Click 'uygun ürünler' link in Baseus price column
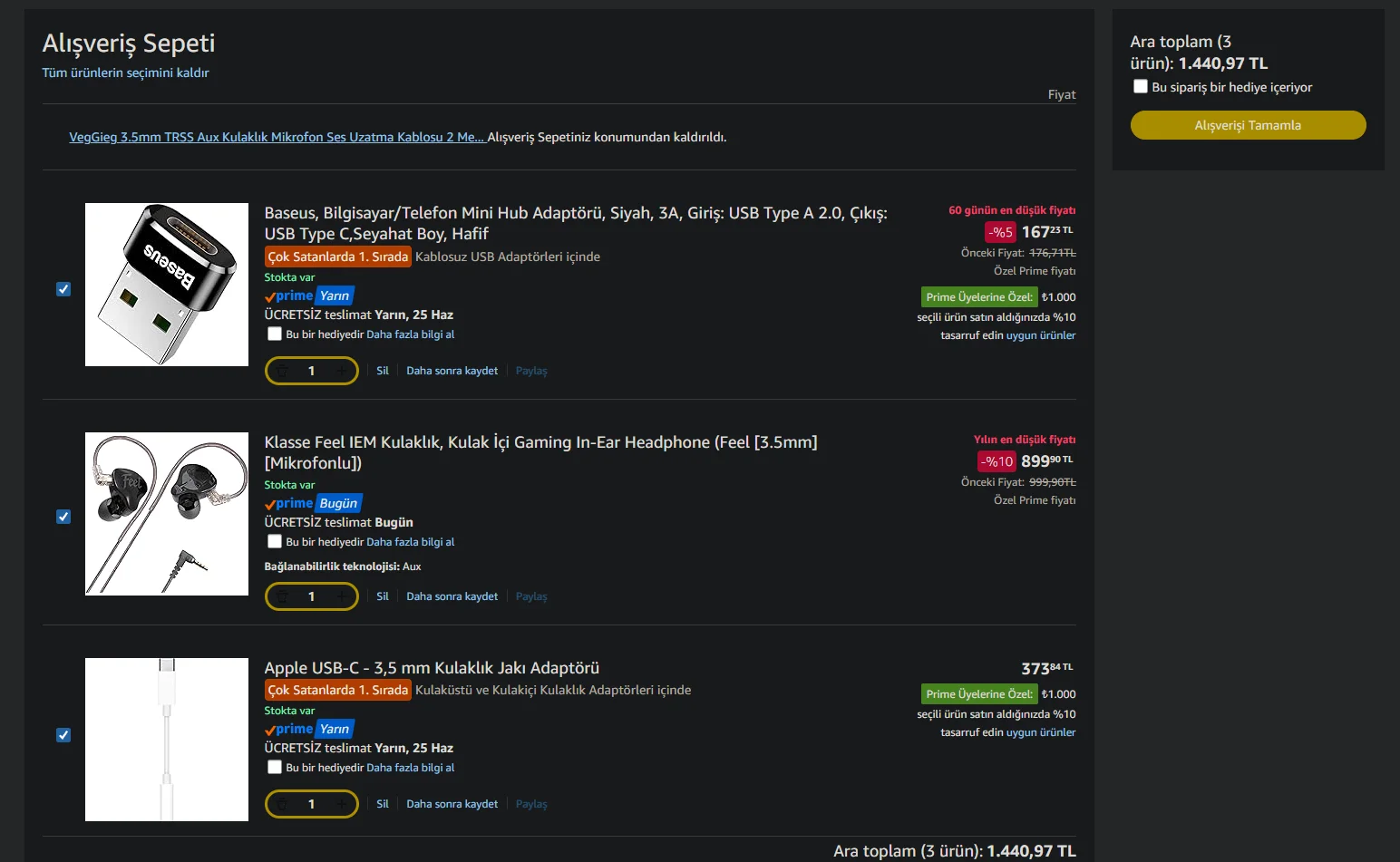1400x862 pixels. (1041, 335)
